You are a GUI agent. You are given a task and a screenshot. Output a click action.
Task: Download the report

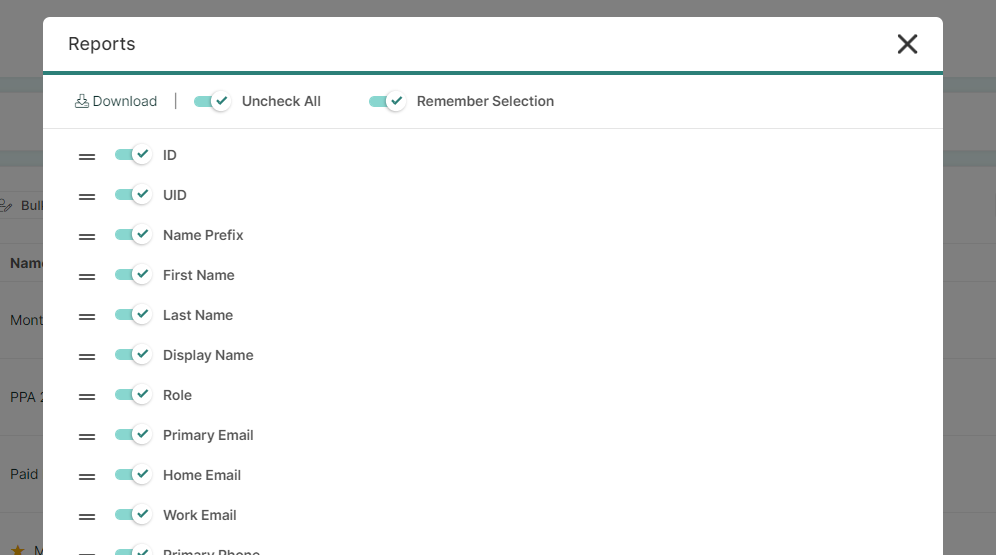(x=116, y=101)
